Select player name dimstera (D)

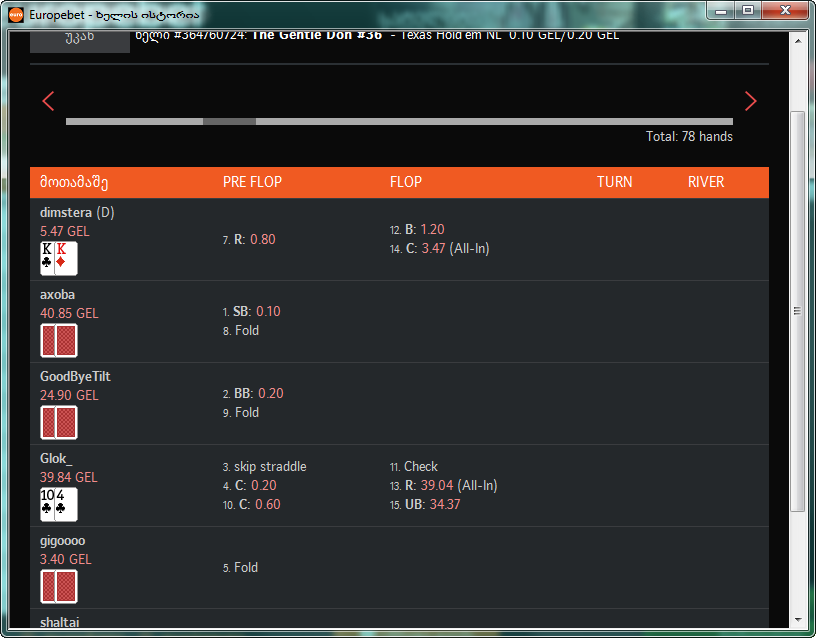click(77, 212)
